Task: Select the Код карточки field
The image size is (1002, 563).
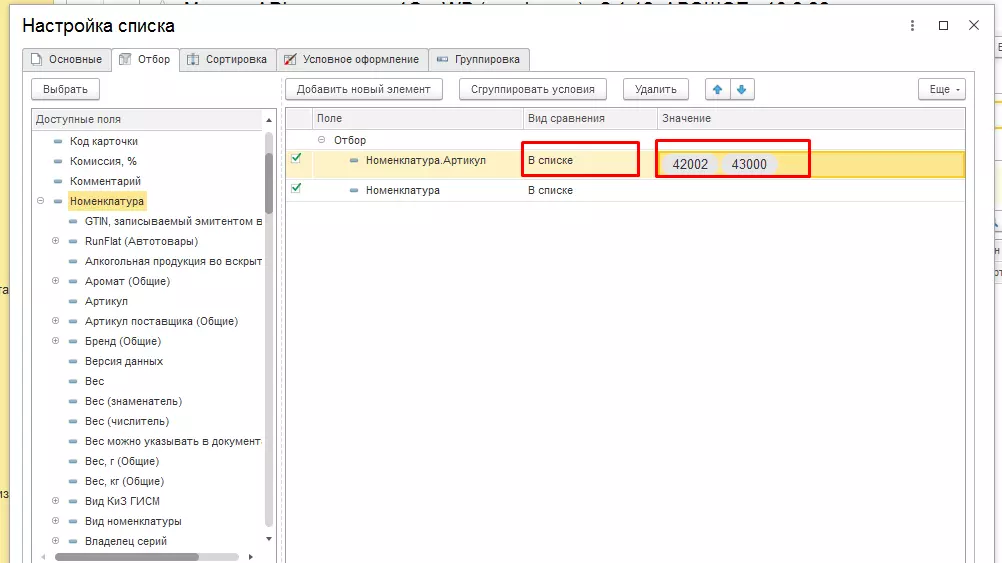Action: pos(104,141)
